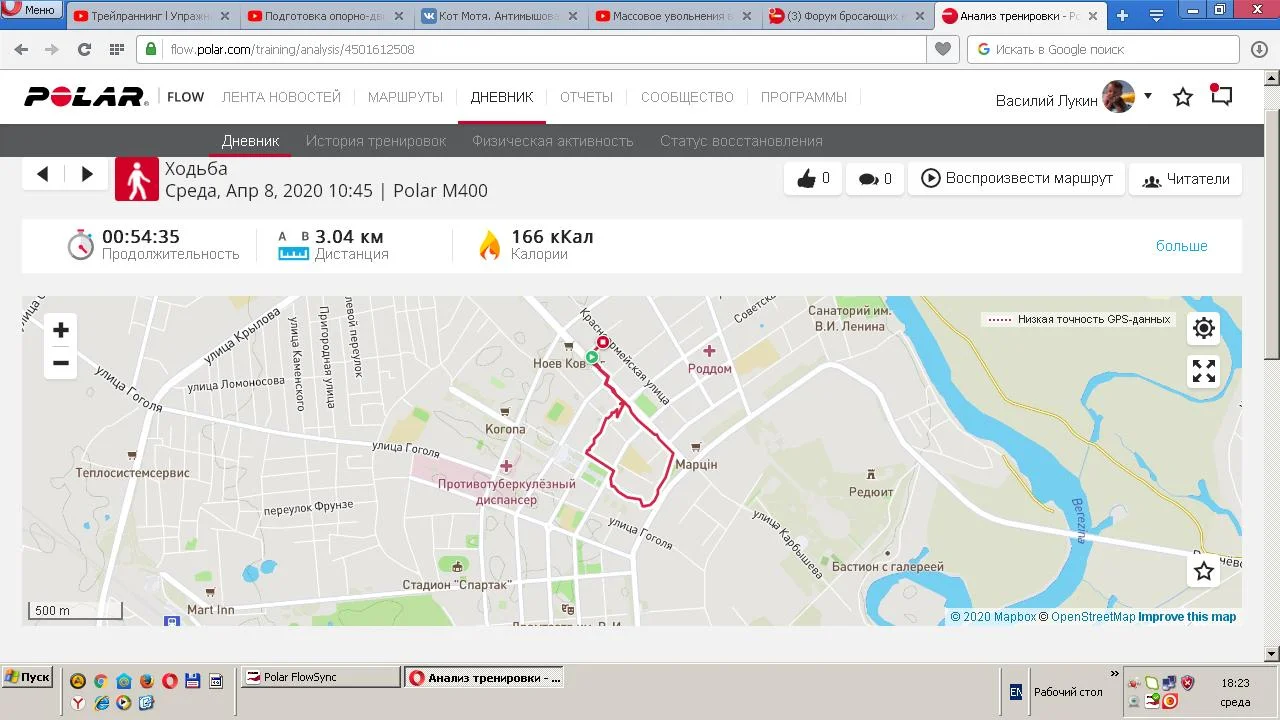Screen dimensions: 1280x720
Task: Zoom out on the map
Action: [x=61, y=363]
